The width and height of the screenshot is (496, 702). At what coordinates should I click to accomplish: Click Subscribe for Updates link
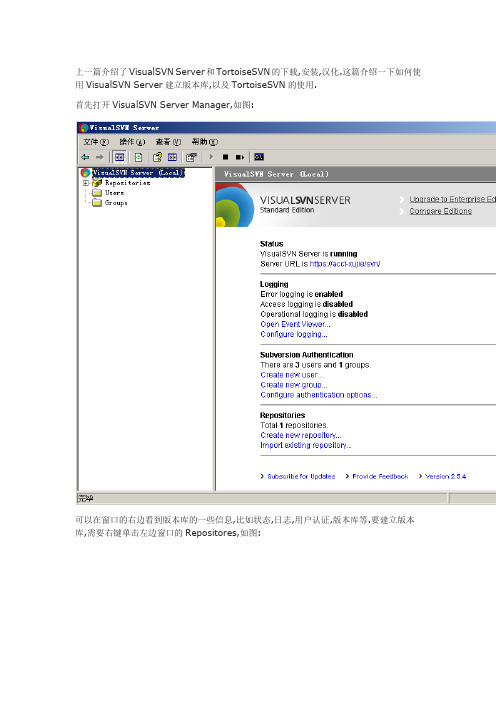coord(301,476)
